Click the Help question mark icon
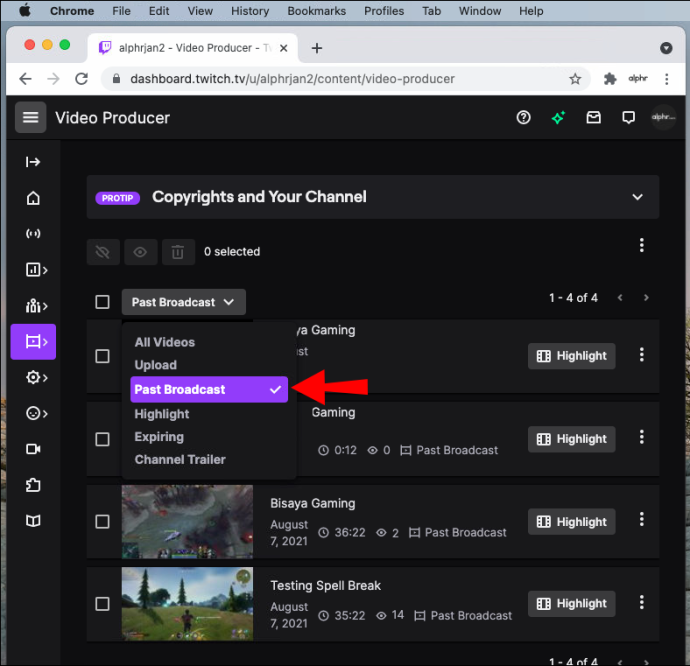Screen dimensions: 690x666 pos(523,118)
